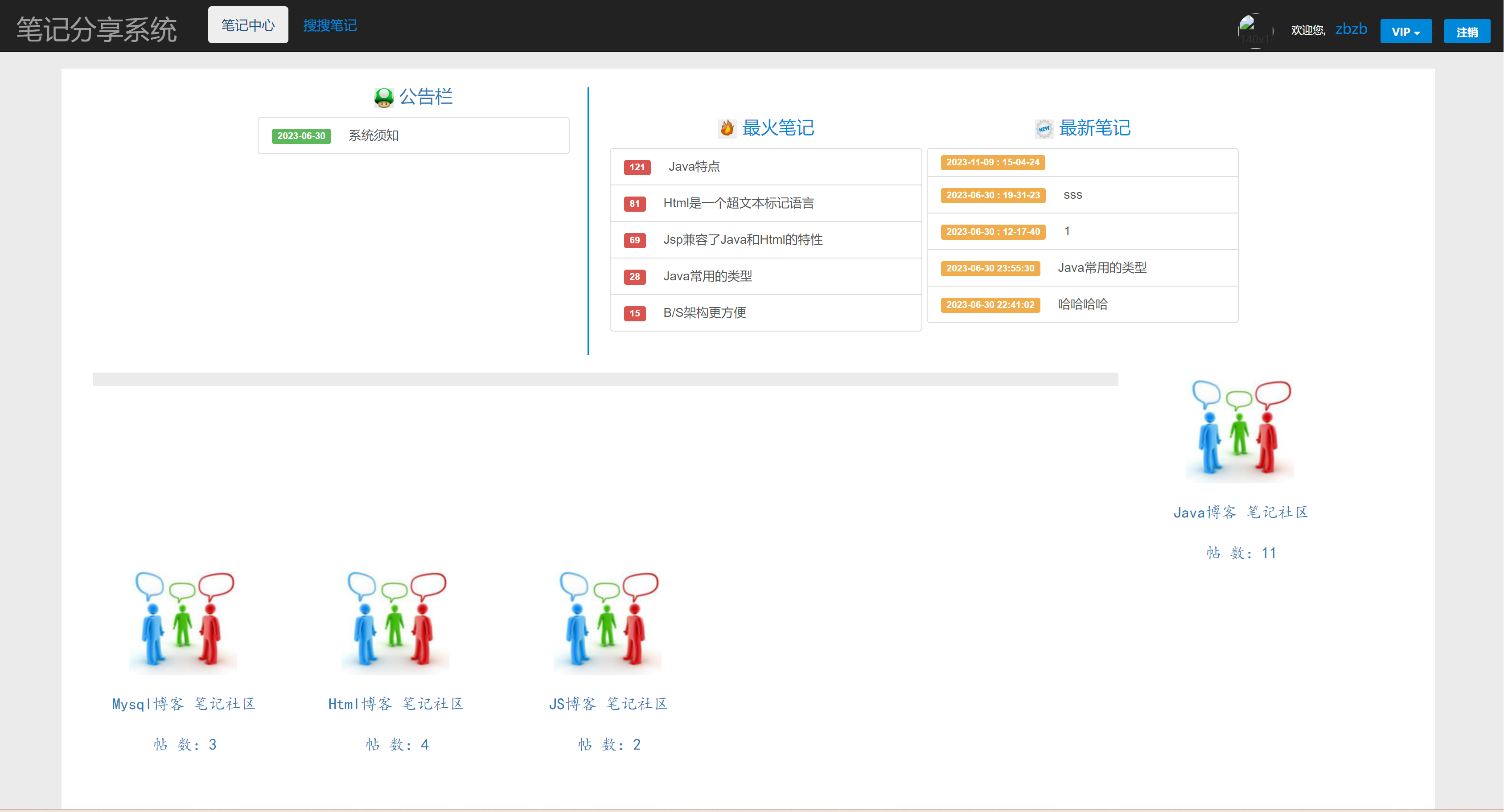Click the 帖 数: 3 count text
The width and height of the screenshot is (1504, 812).
point(185,744)
